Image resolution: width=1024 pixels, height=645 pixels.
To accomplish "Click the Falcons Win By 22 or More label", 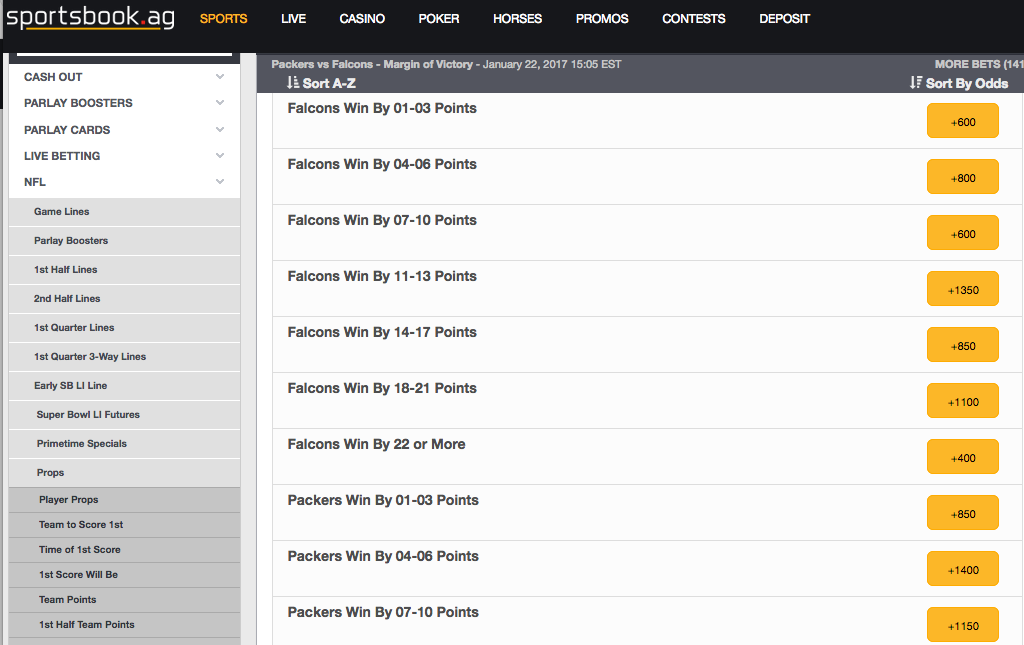I will point(376,445).
